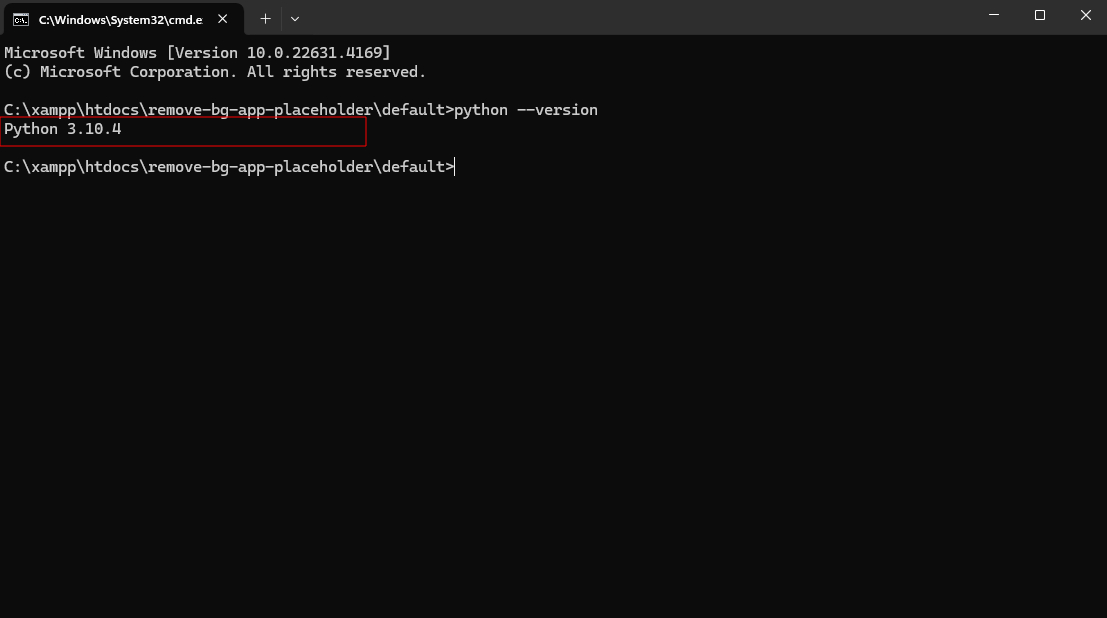Maximize the terminal window
Screen dimensions: 1107x618
pyautogui.click(x=1039, y=15)
